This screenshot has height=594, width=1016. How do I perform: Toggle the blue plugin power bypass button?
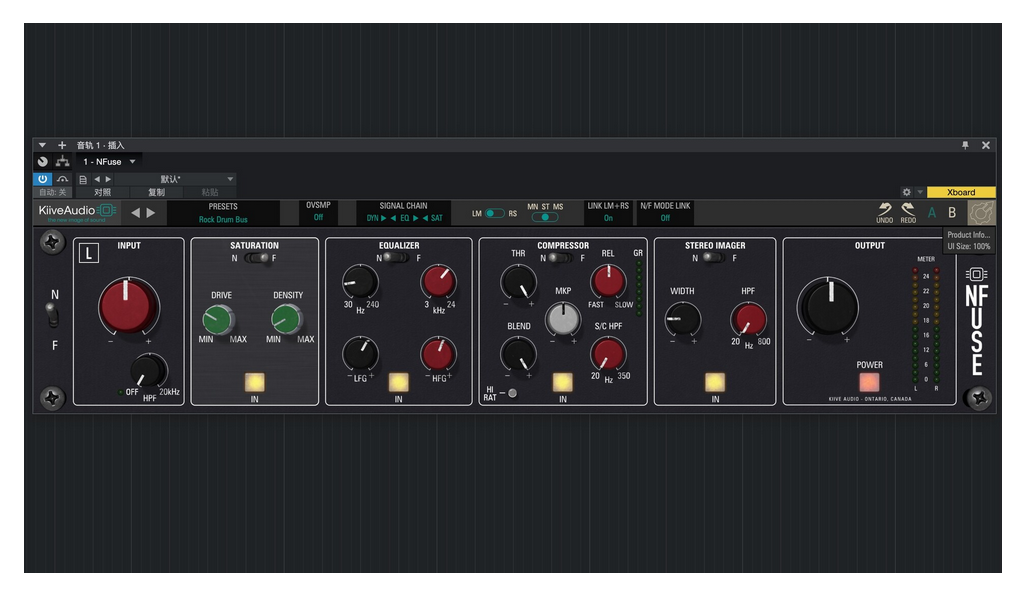pyautogui.click(x=43, y=179)
